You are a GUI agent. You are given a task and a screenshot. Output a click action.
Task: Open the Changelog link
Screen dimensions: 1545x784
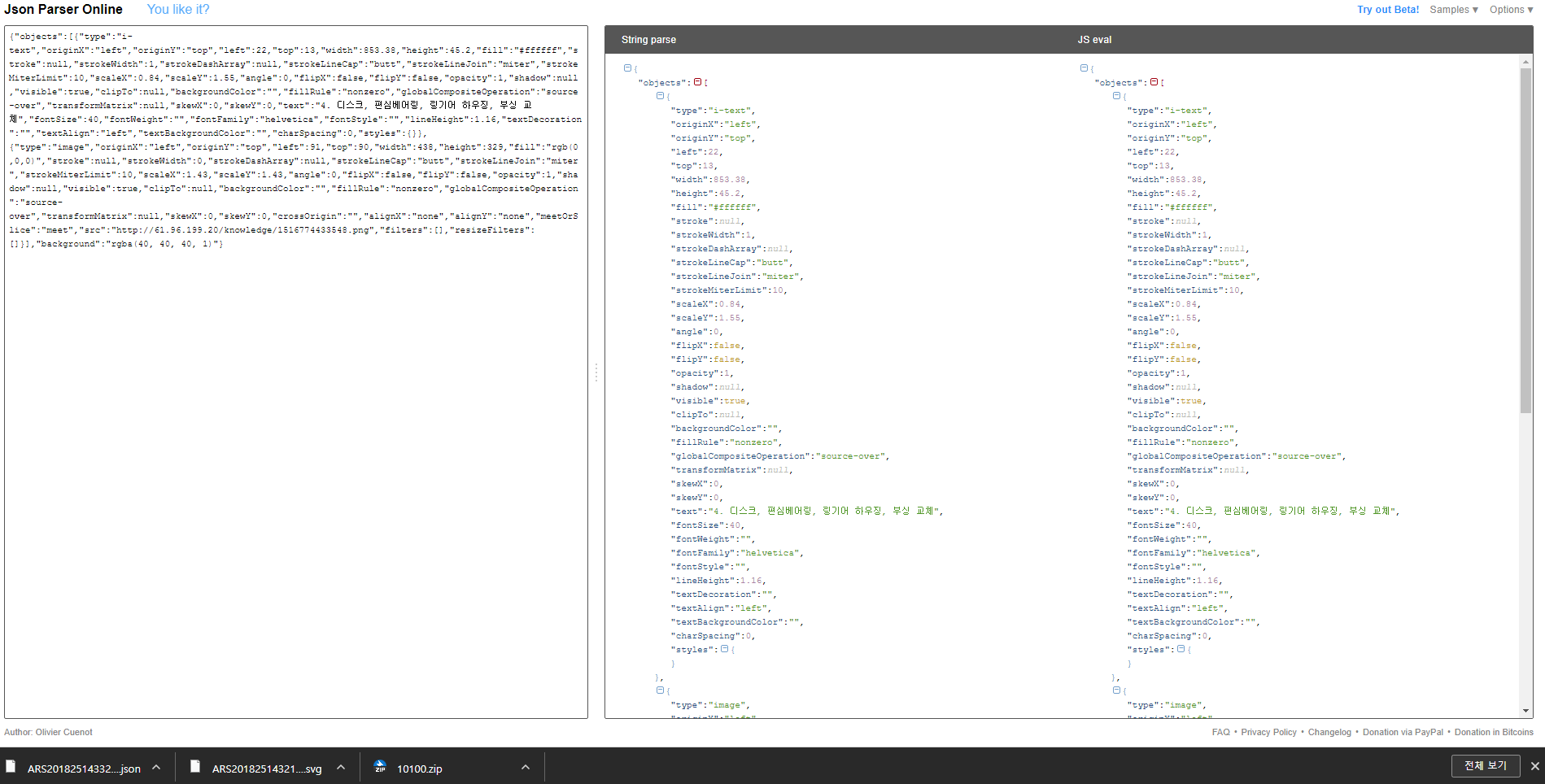coord(1329,732)
